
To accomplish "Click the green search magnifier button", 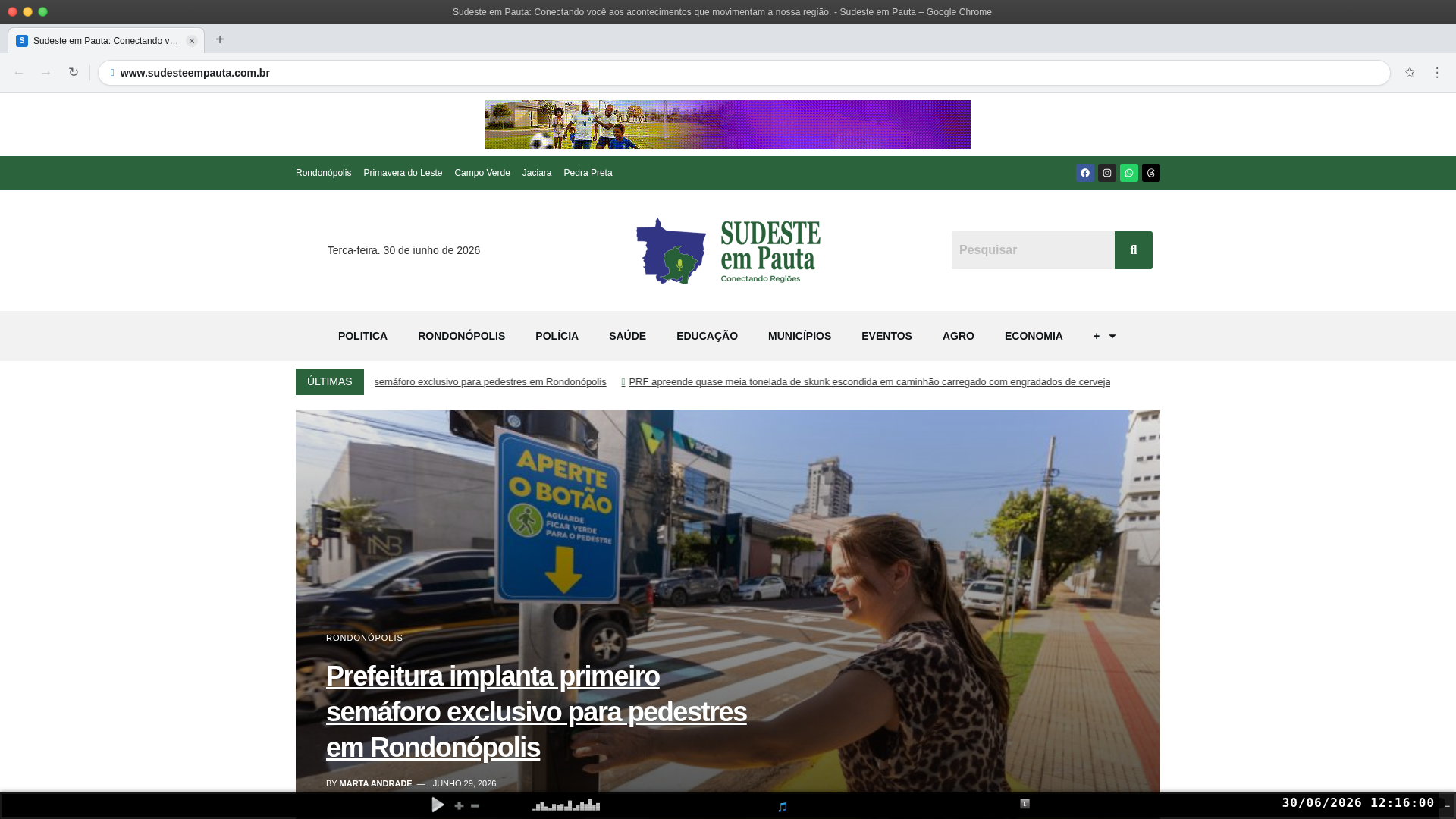I will (1134, 250).
